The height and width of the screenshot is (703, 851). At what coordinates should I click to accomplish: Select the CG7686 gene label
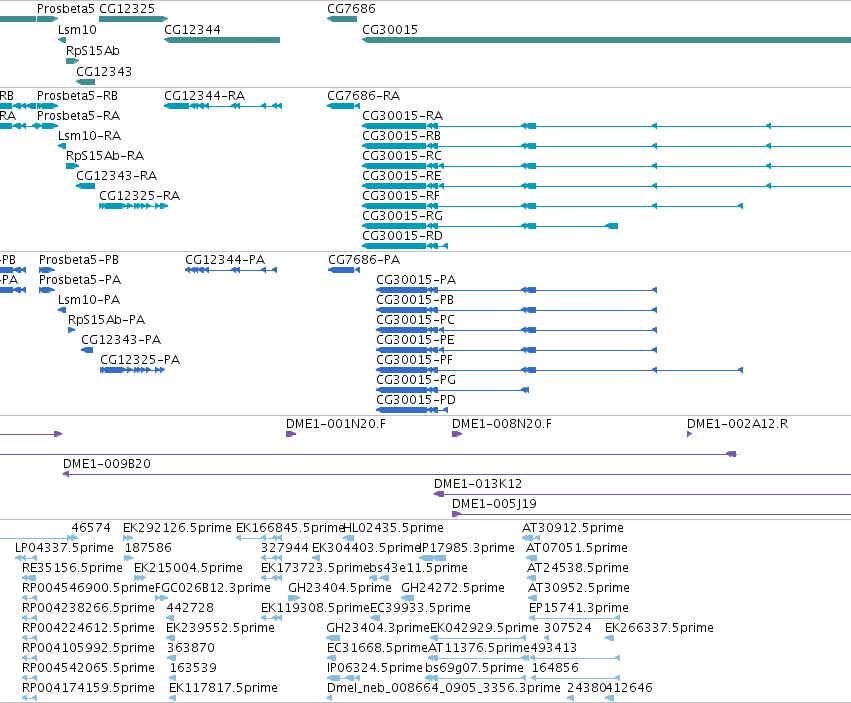[351, 9]
